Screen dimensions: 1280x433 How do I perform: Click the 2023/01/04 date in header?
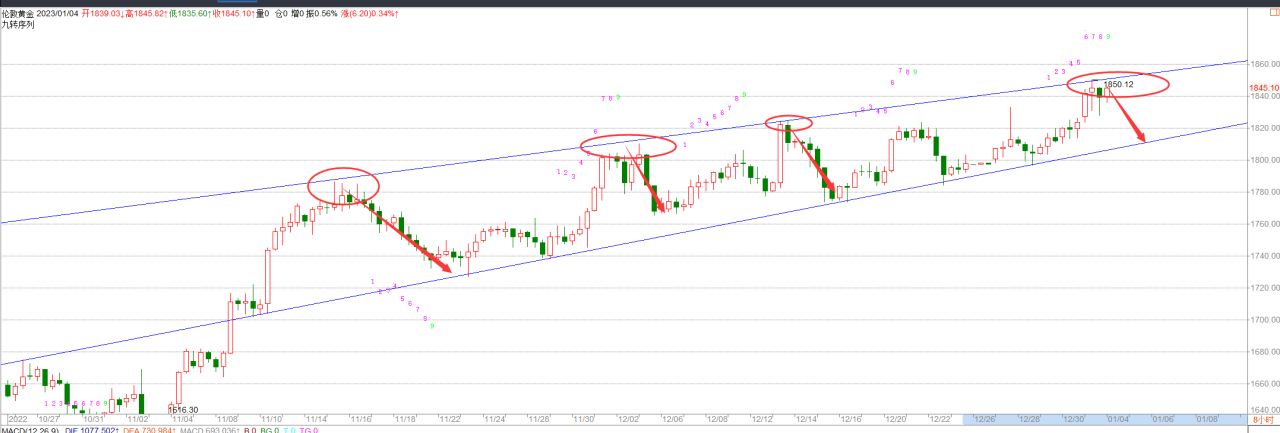point(57,14)
